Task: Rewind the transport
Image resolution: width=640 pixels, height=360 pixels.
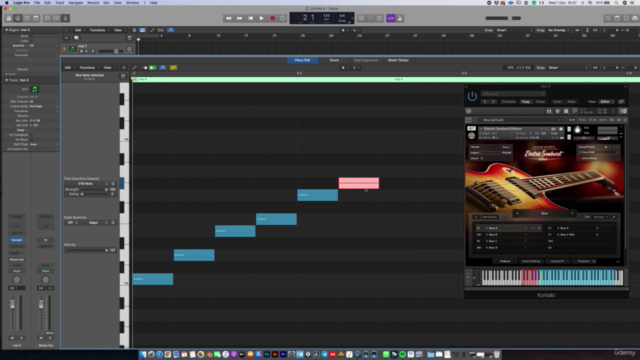Action: pos(229,18)
